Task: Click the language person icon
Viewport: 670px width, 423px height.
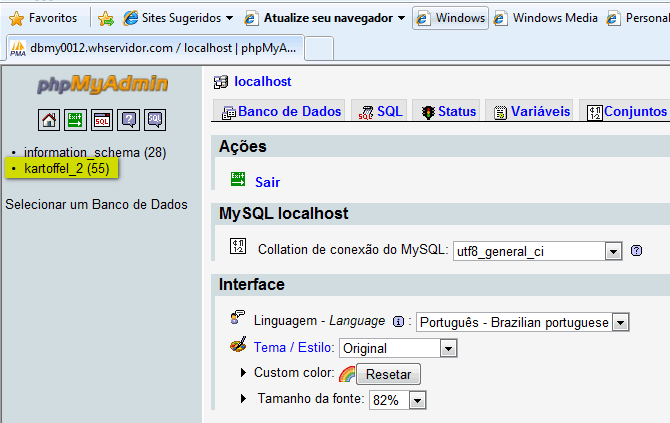Action: click(x=238, y=317)
